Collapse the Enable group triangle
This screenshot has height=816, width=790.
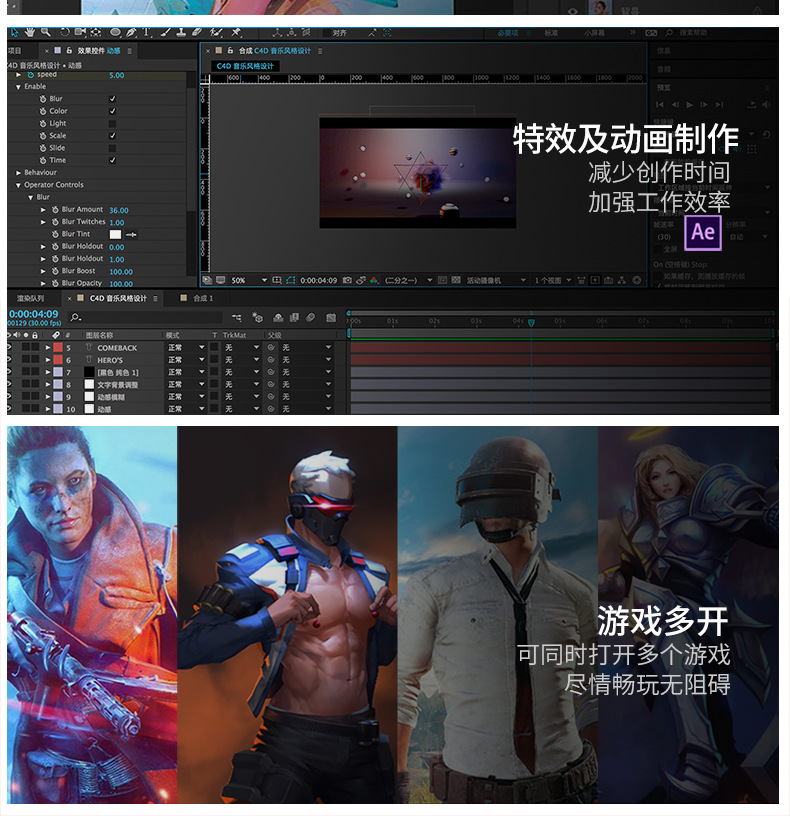[x=18, y=87]
